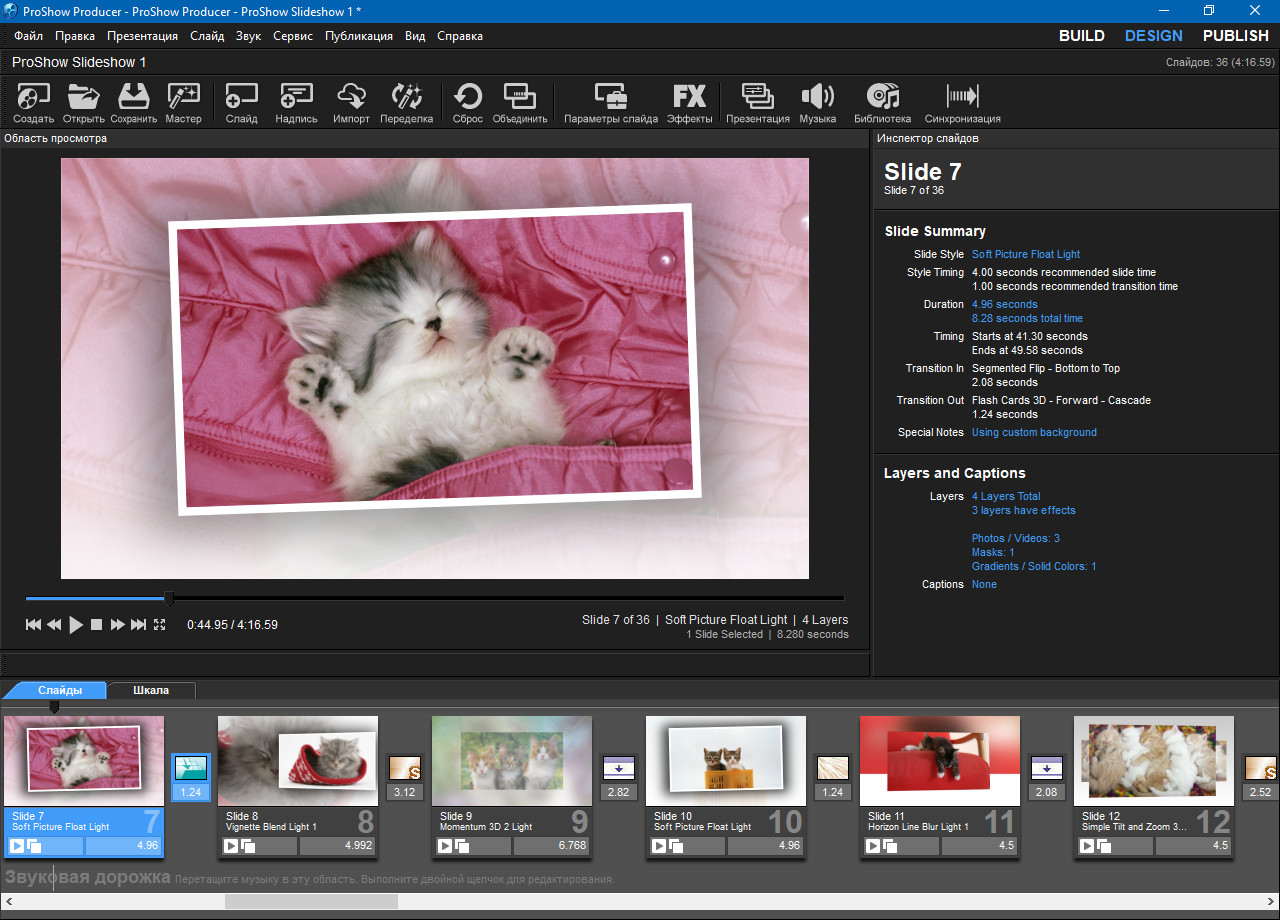
Task: Select the Slide 9 Momentum 3D thumbnail
Action: pos(511,761)
